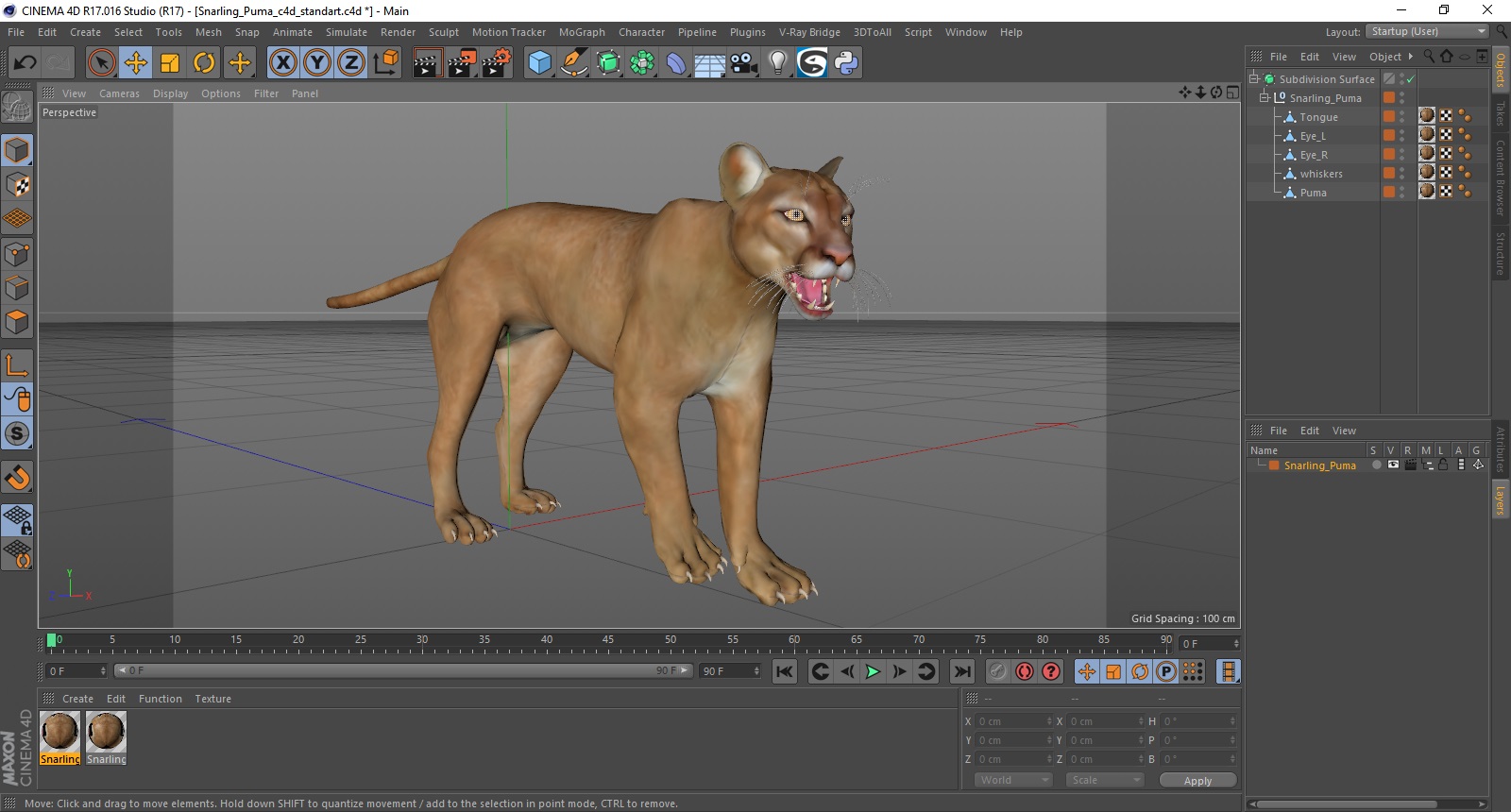Toggle visibility dots for Eye_L
This screenshot has height=812, width=1511.
pyautogui.click(x=1401, y=136)
